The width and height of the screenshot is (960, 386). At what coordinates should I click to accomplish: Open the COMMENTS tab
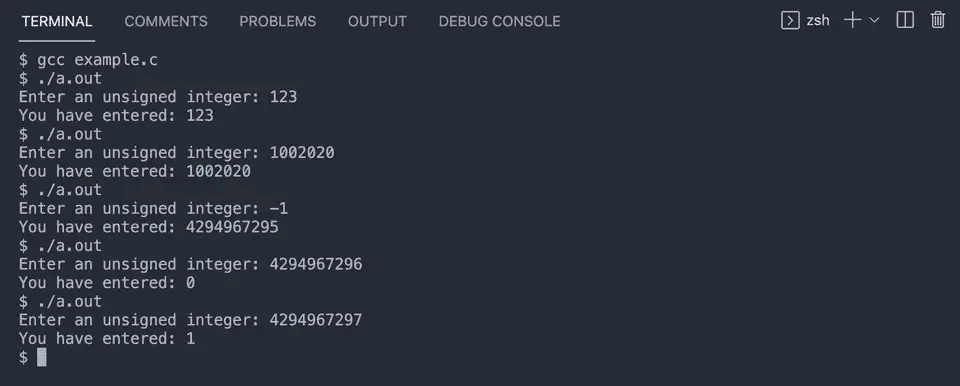click(166, 21)
